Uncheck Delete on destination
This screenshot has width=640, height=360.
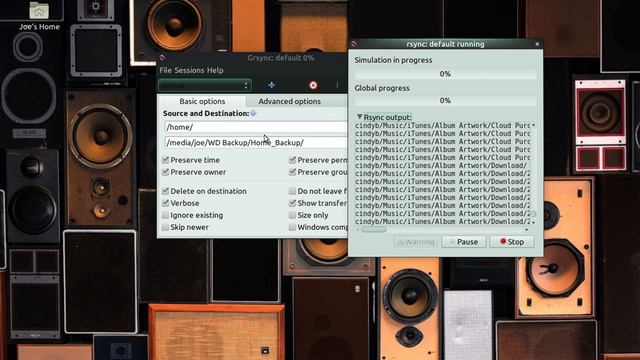[x=165, y=191]
